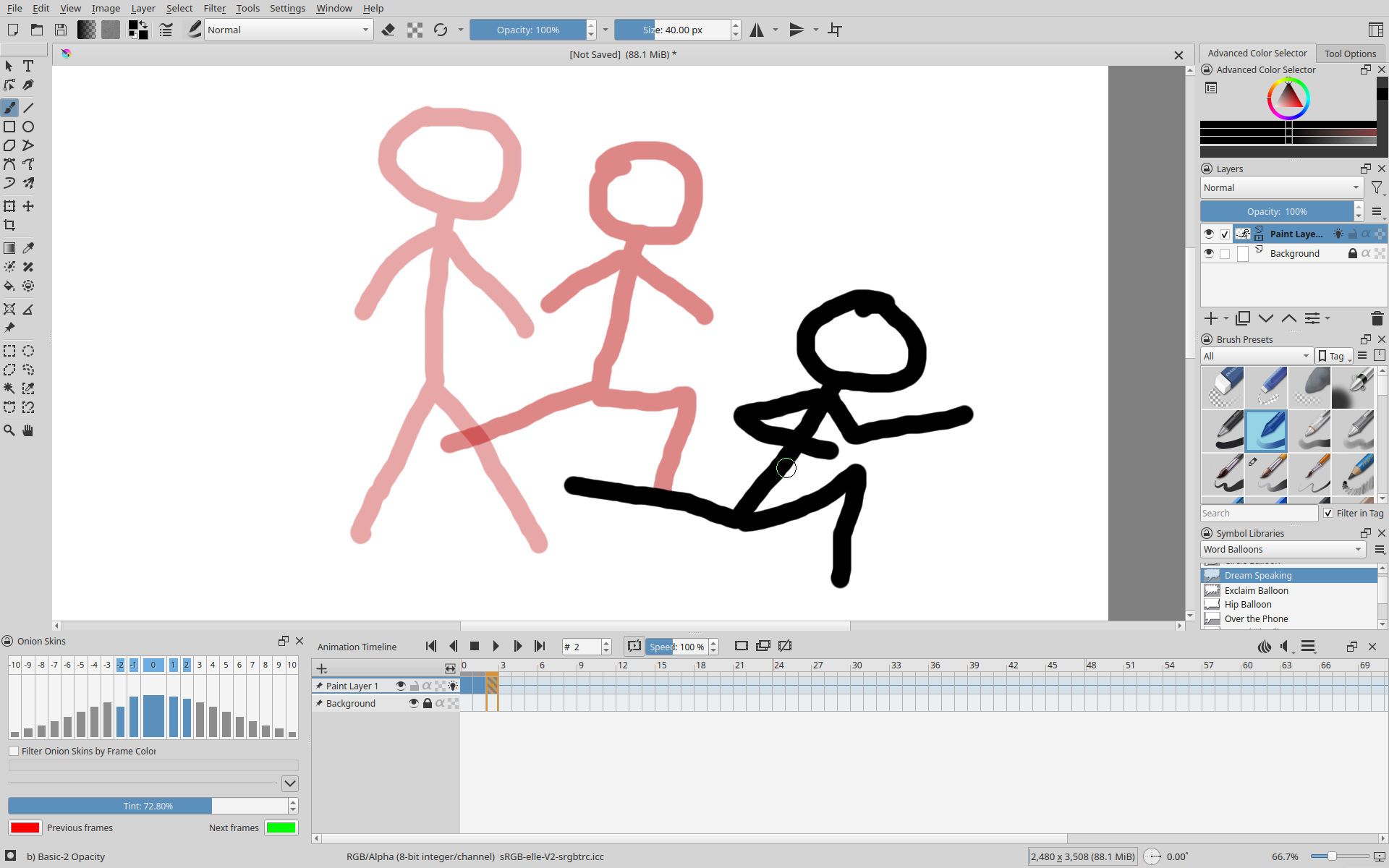The width and height of the screenshot is (1389, 868).
Task: Switch to Tool Options tab
Action: coord(1349,54)
